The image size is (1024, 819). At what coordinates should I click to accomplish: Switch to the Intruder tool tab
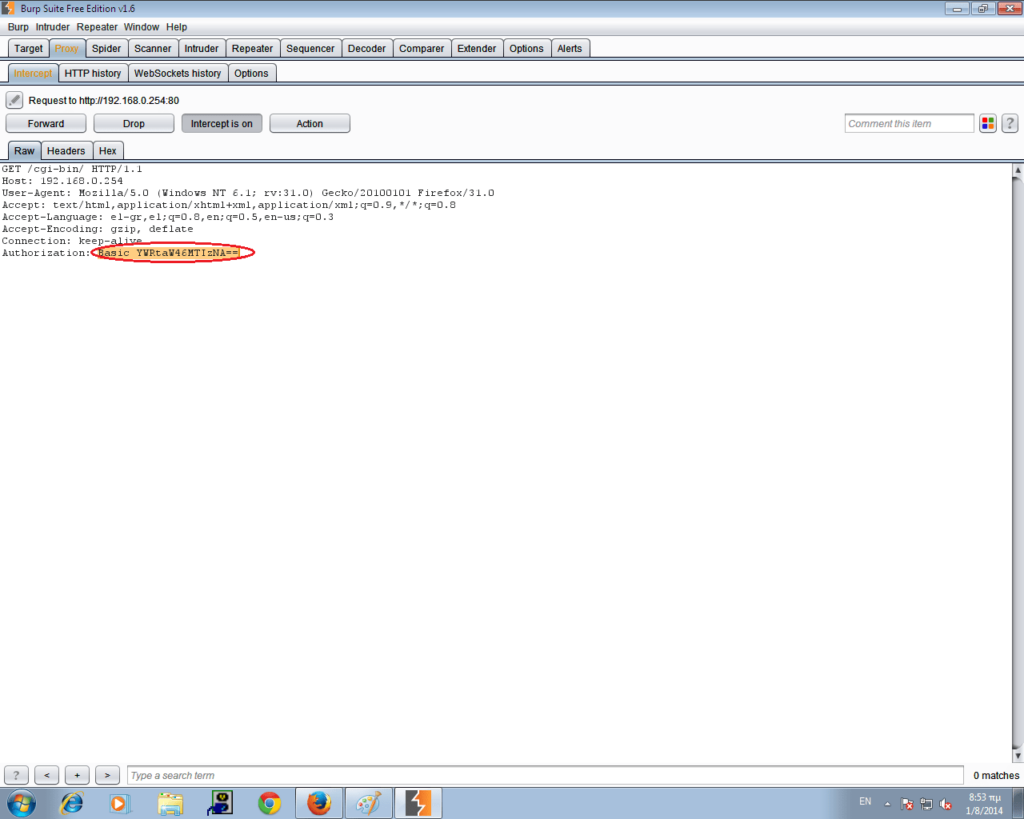201,48
